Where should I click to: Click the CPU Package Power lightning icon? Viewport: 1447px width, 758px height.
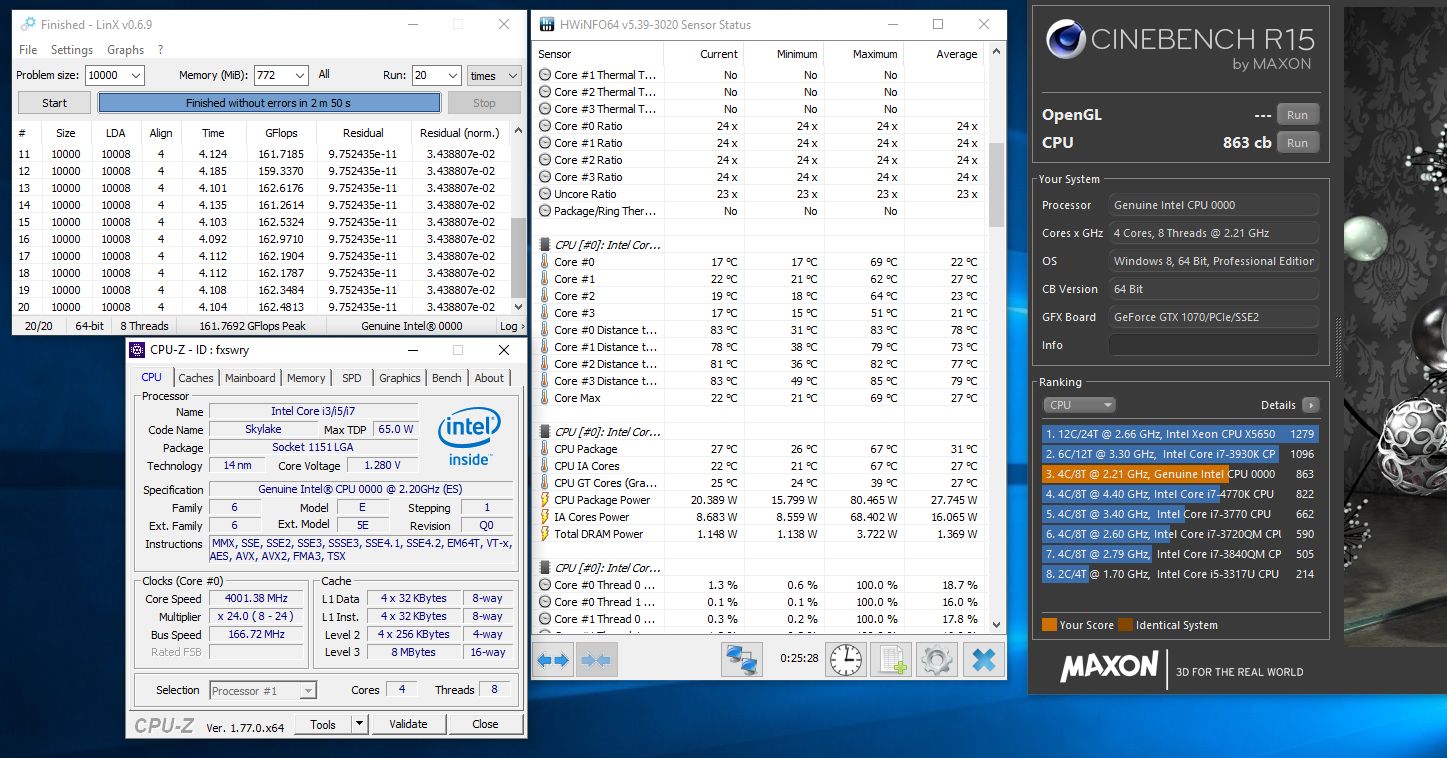(x=545, y=500)
